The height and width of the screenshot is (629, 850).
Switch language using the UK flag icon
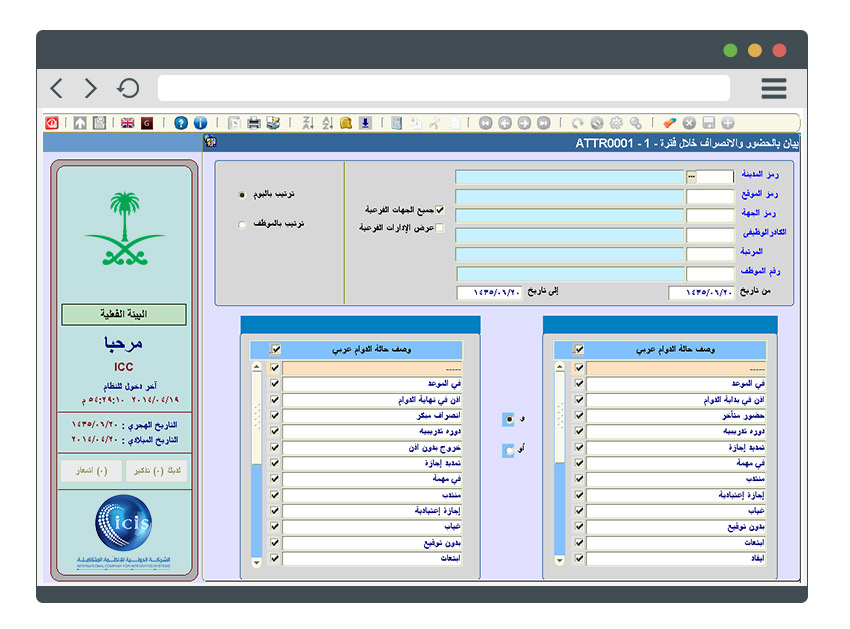128,120
